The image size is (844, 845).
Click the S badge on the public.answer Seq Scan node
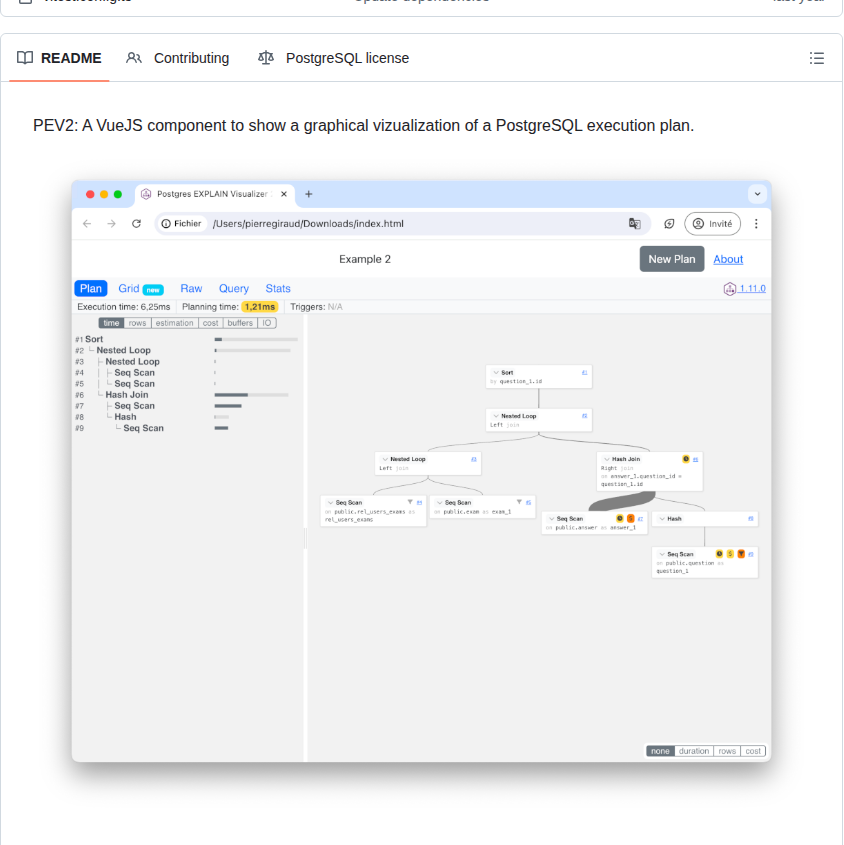629,518
